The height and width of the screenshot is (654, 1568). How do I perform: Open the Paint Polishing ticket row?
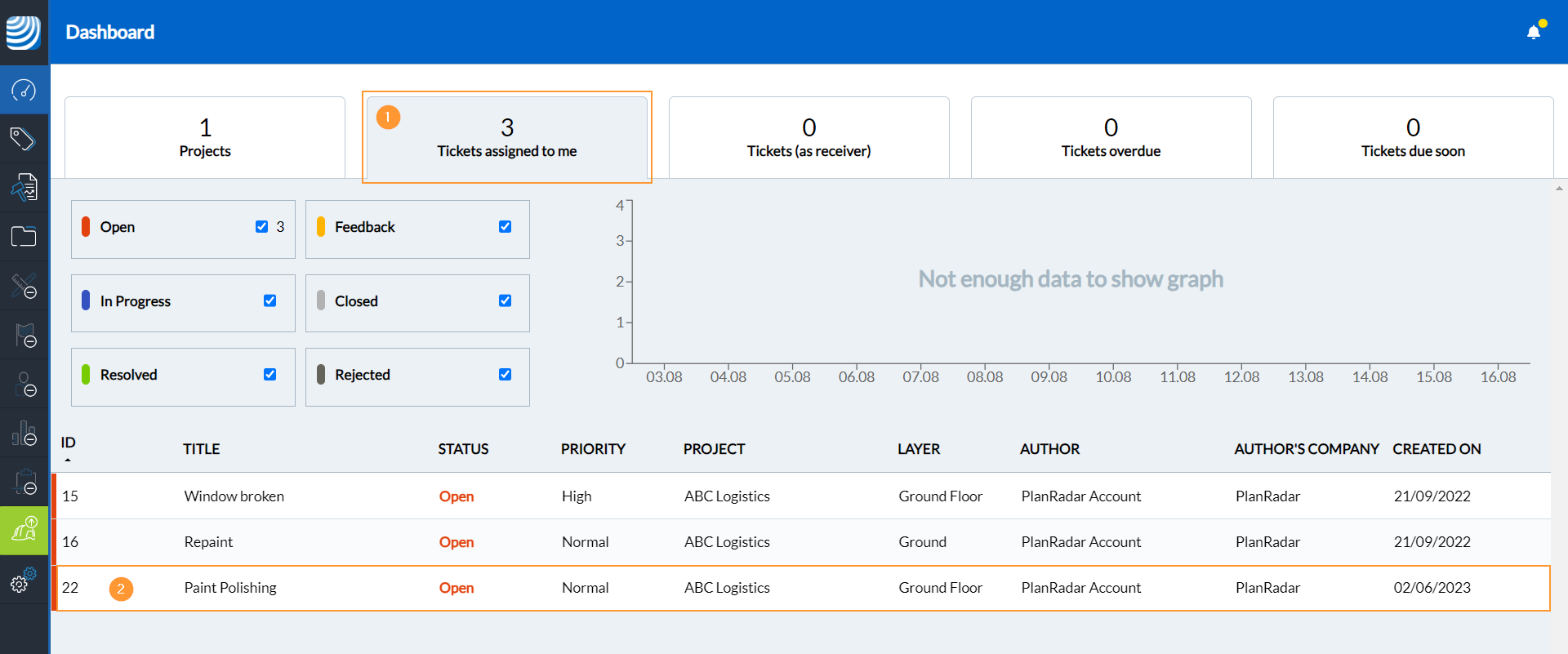tap(230, 588)
